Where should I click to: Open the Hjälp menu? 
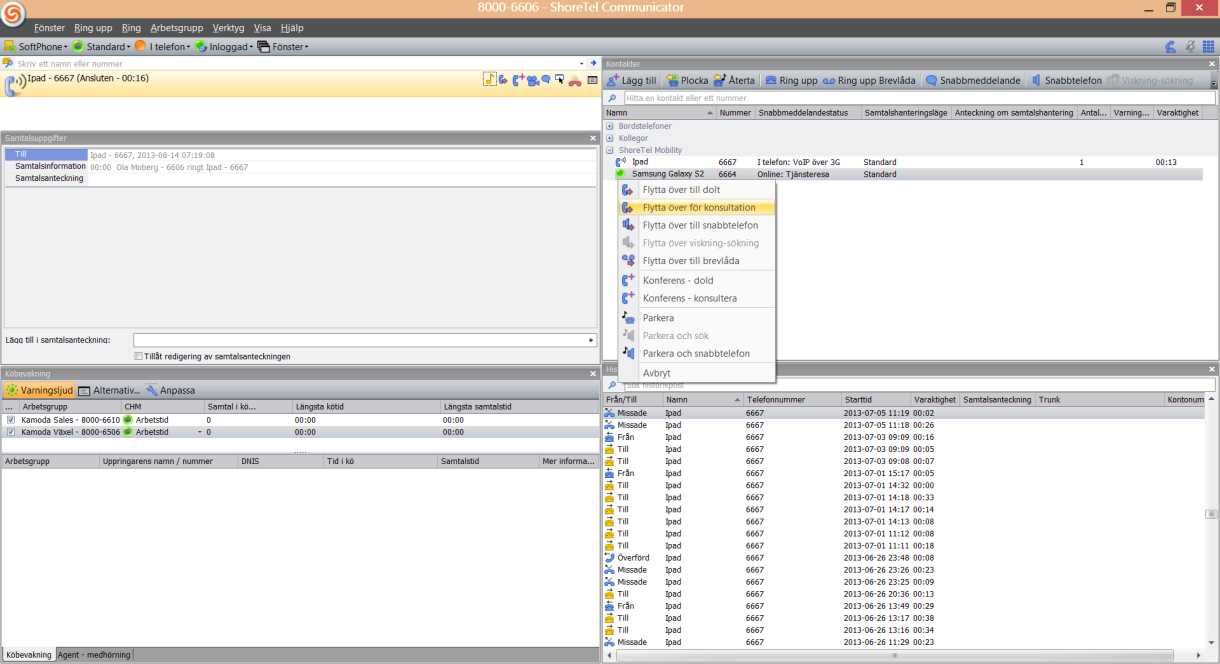click(293, 28)
